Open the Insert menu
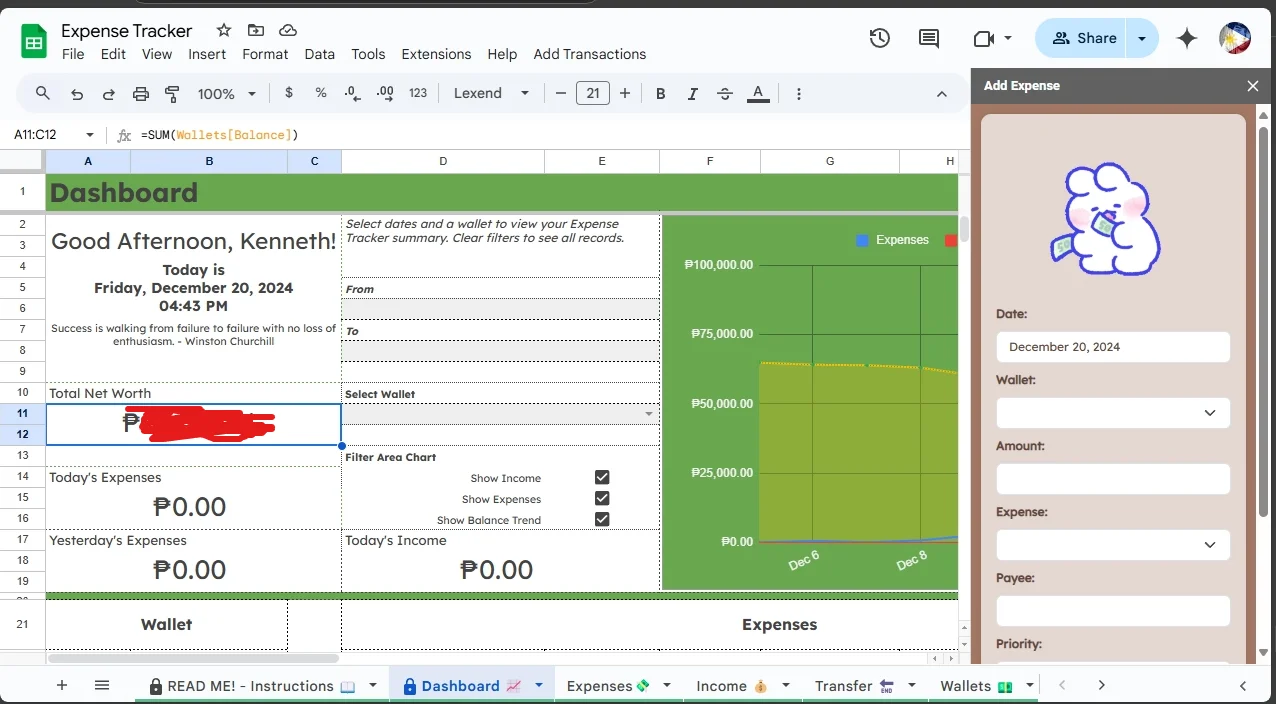This screenshot has width=1276, height=704. (207, 54)
